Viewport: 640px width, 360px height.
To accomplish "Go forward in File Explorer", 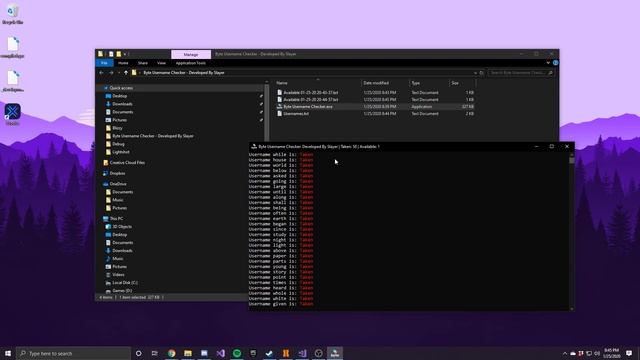I will click(111, 73).
